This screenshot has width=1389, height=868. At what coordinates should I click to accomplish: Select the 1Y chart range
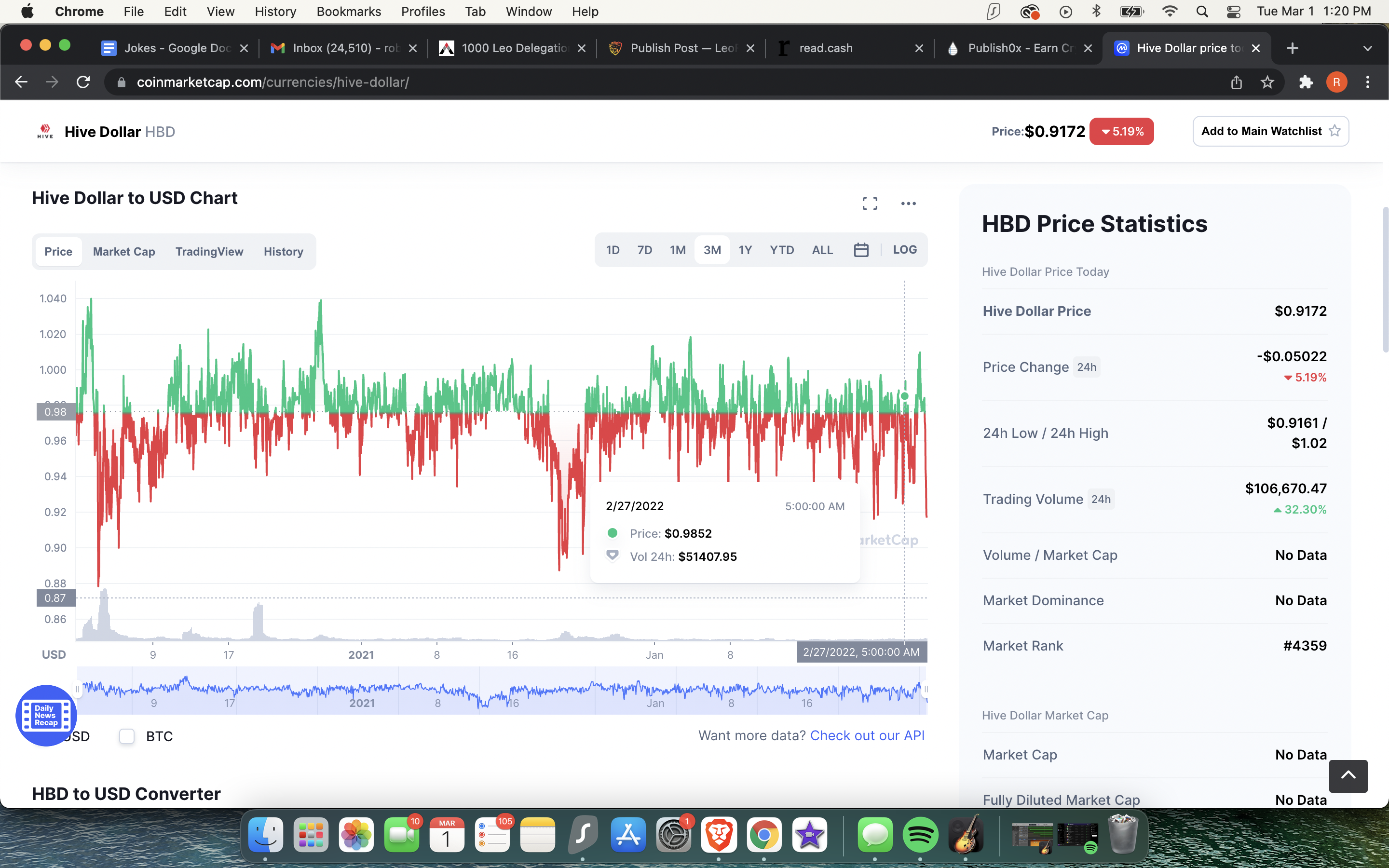(745, 250)
